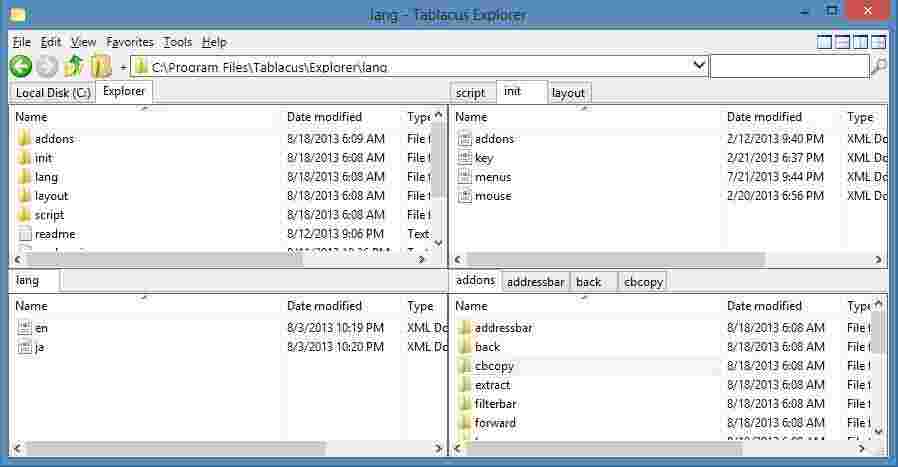Image resolution: width=898 pixels, height=467 pixels.
Task: Click the folder icon inside the address bar
Action: pyautogui.click(x=141, y=66)
